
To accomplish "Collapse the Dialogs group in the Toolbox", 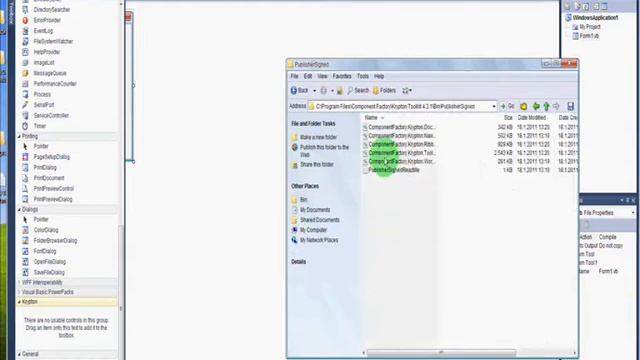I will pyautogui.click(x=19, y=209).
